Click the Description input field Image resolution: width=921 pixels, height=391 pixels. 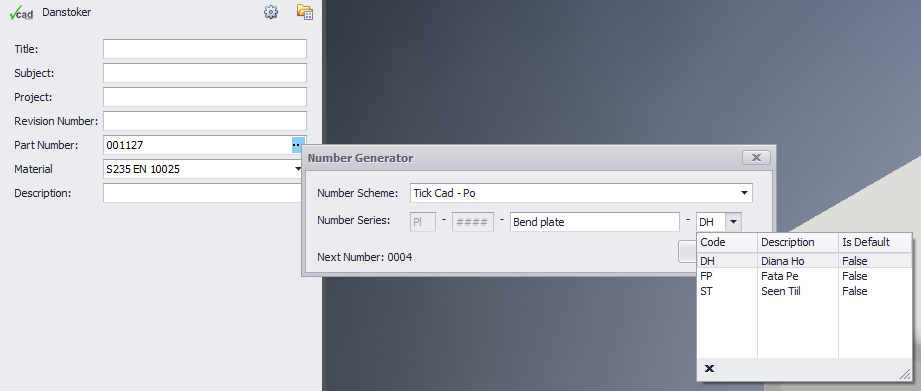point(203,193)
